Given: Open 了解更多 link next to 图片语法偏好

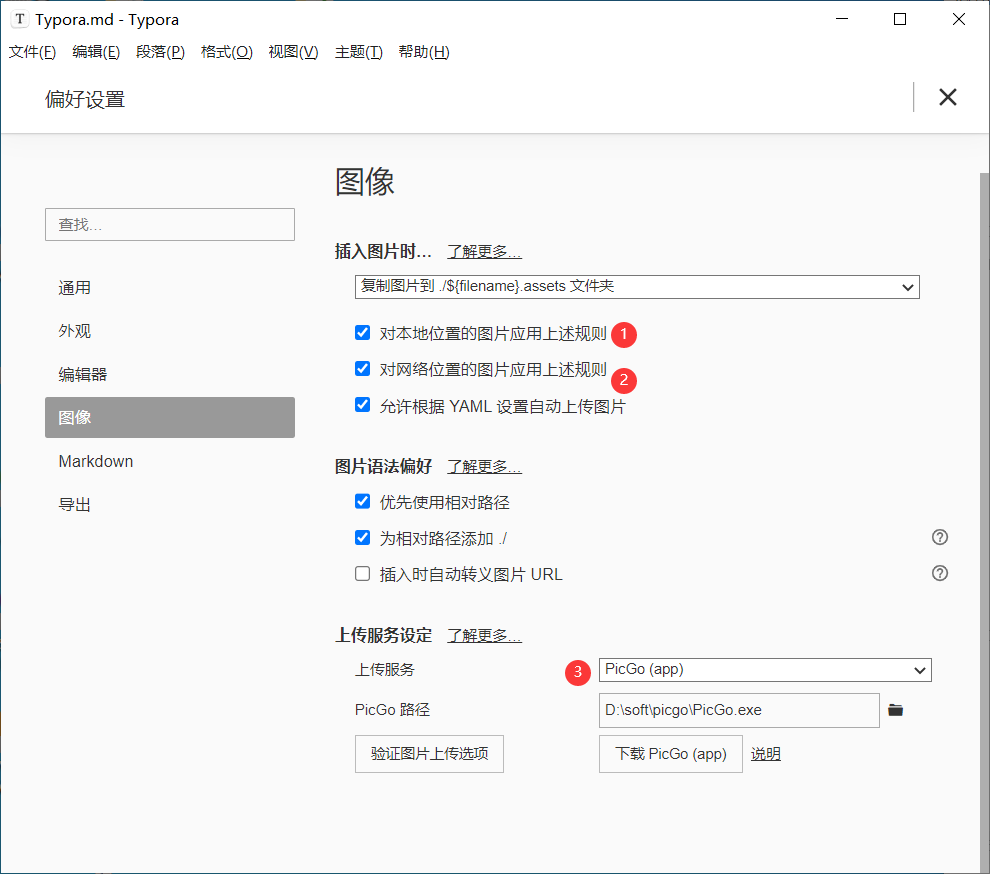Looking at the screenshot, I should [484, 467].
